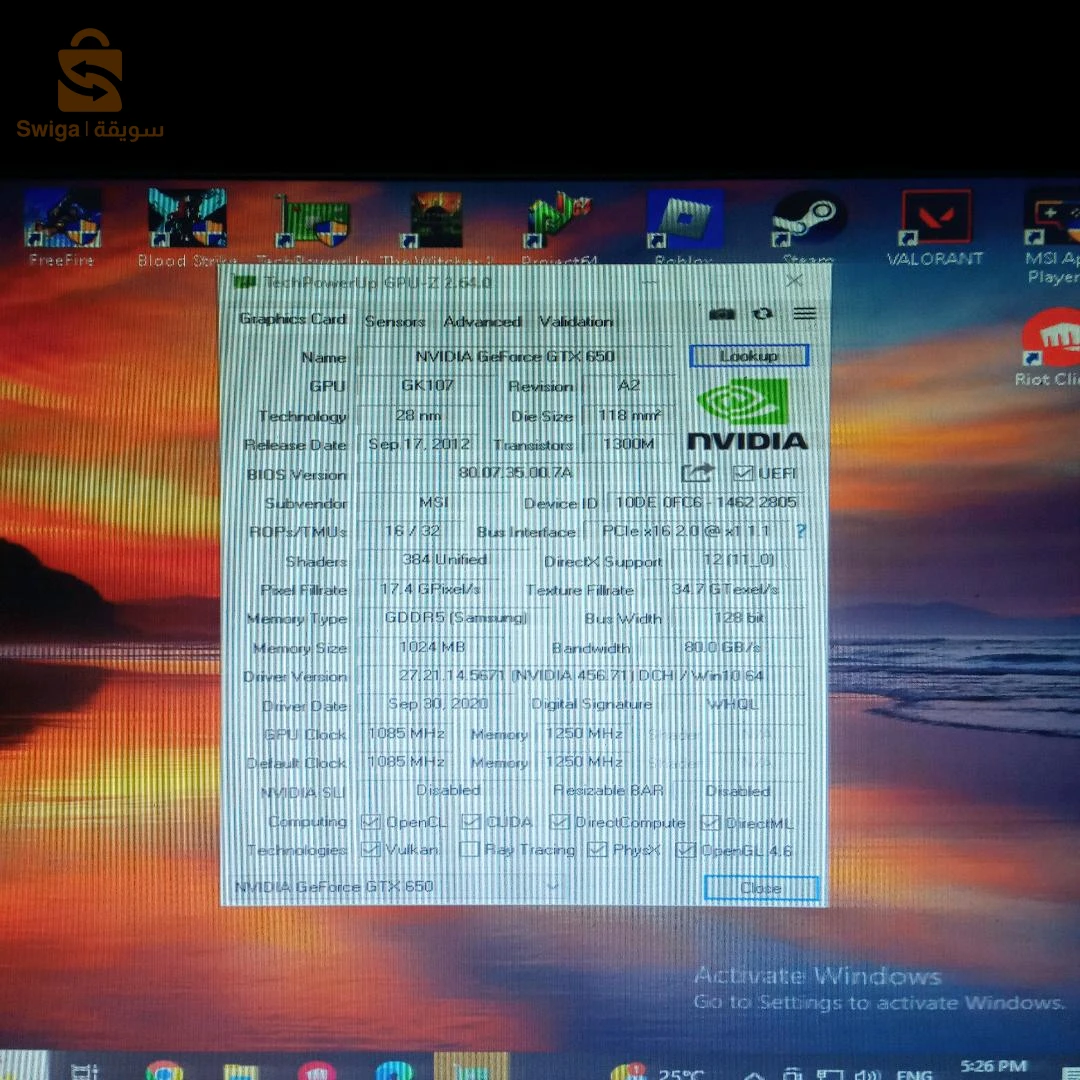Enable the Ray Tracing checkbox

pyautogui.click(x=468, y=849)
